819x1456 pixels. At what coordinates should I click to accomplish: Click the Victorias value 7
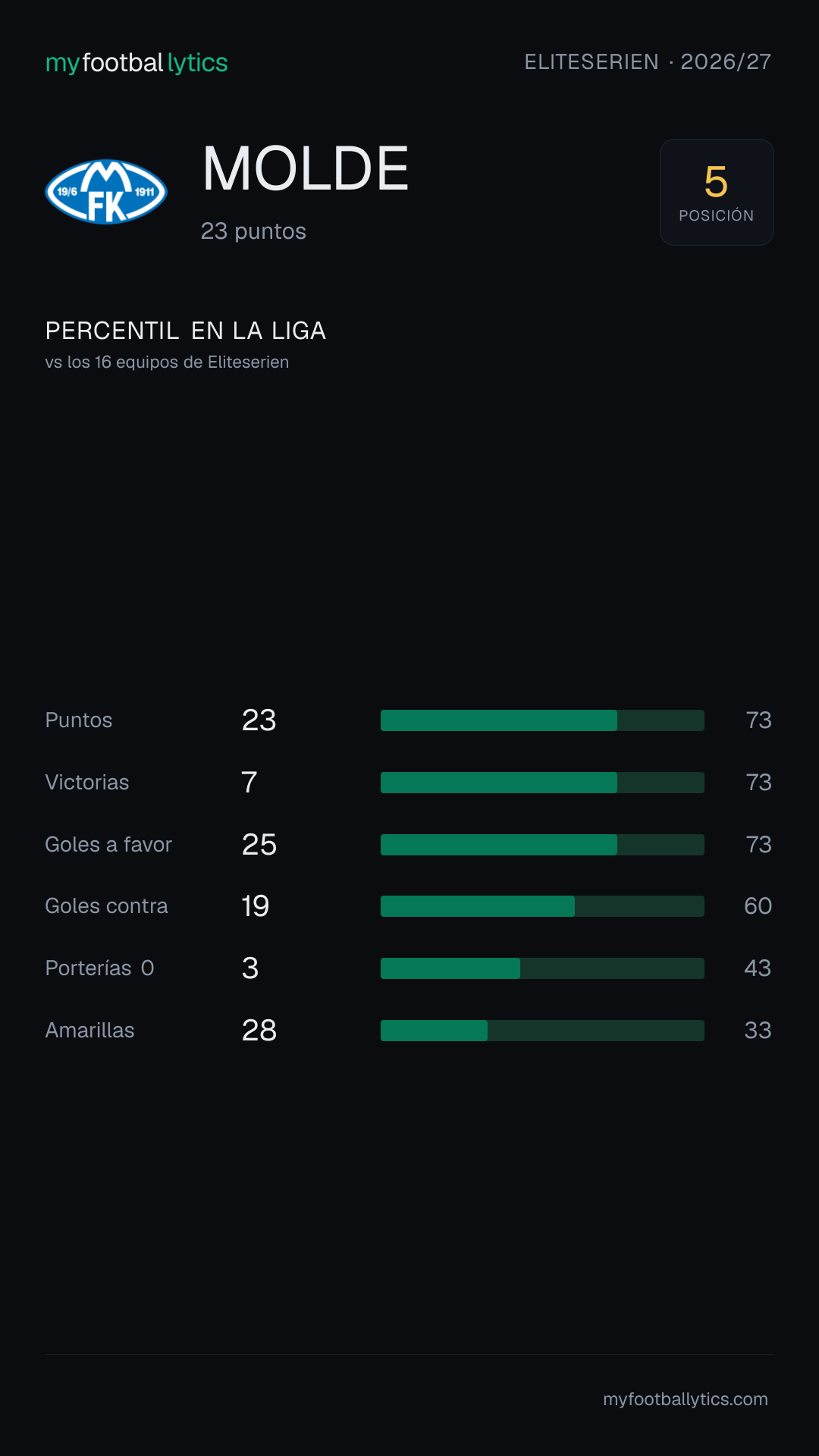tap(249, 783)
